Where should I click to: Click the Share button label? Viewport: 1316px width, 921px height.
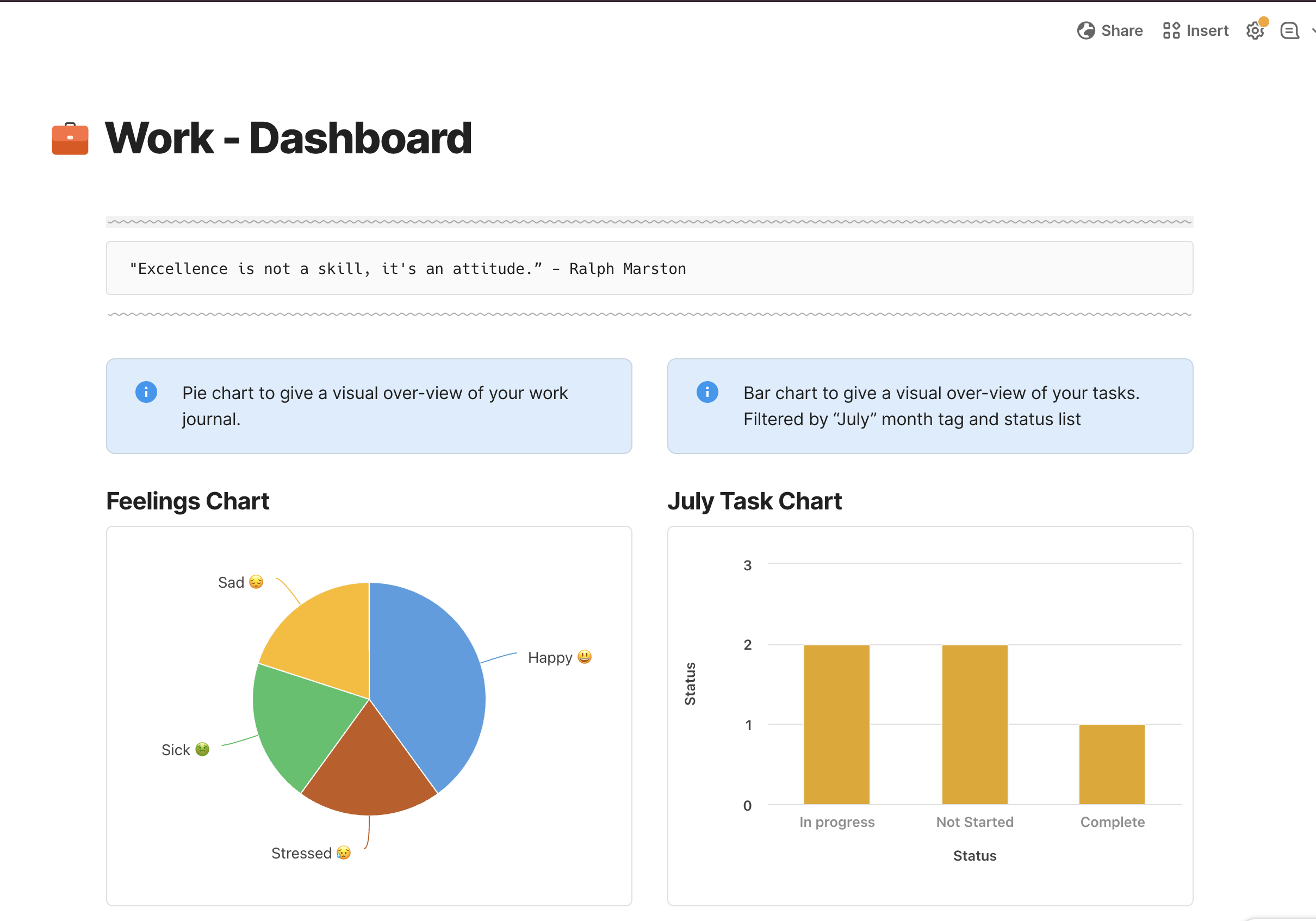[1122, 30]
